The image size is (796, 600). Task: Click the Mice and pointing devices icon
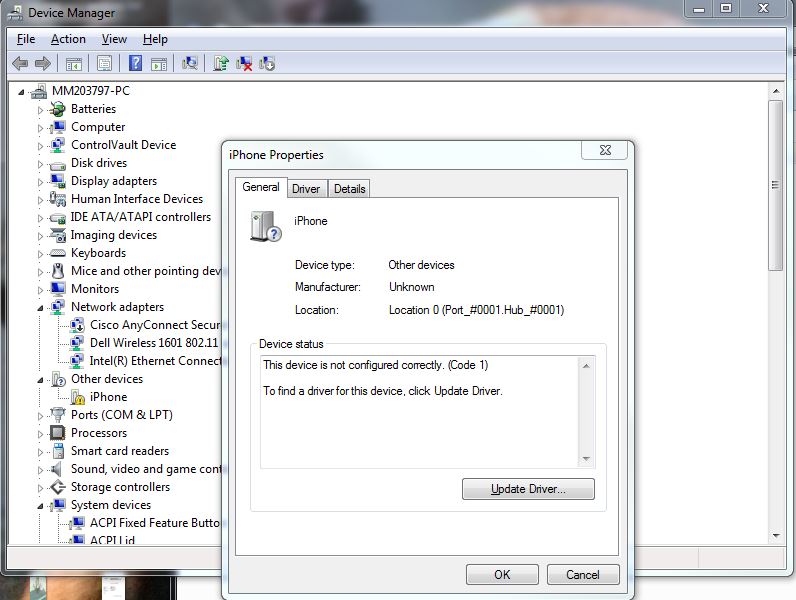point(58,271)
